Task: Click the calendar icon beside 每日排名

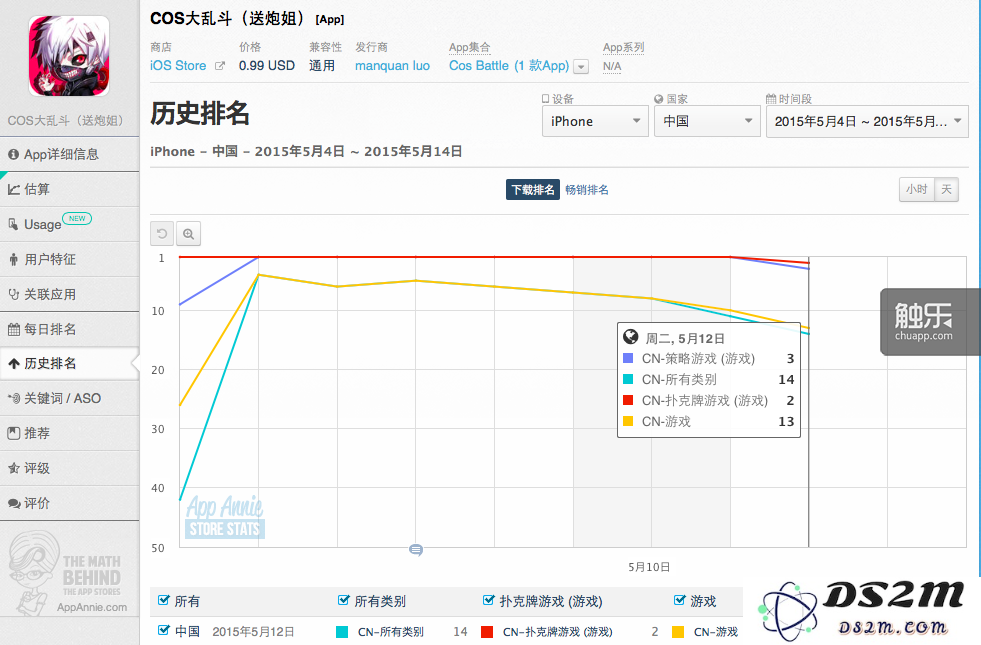Action: click(14, 329)
